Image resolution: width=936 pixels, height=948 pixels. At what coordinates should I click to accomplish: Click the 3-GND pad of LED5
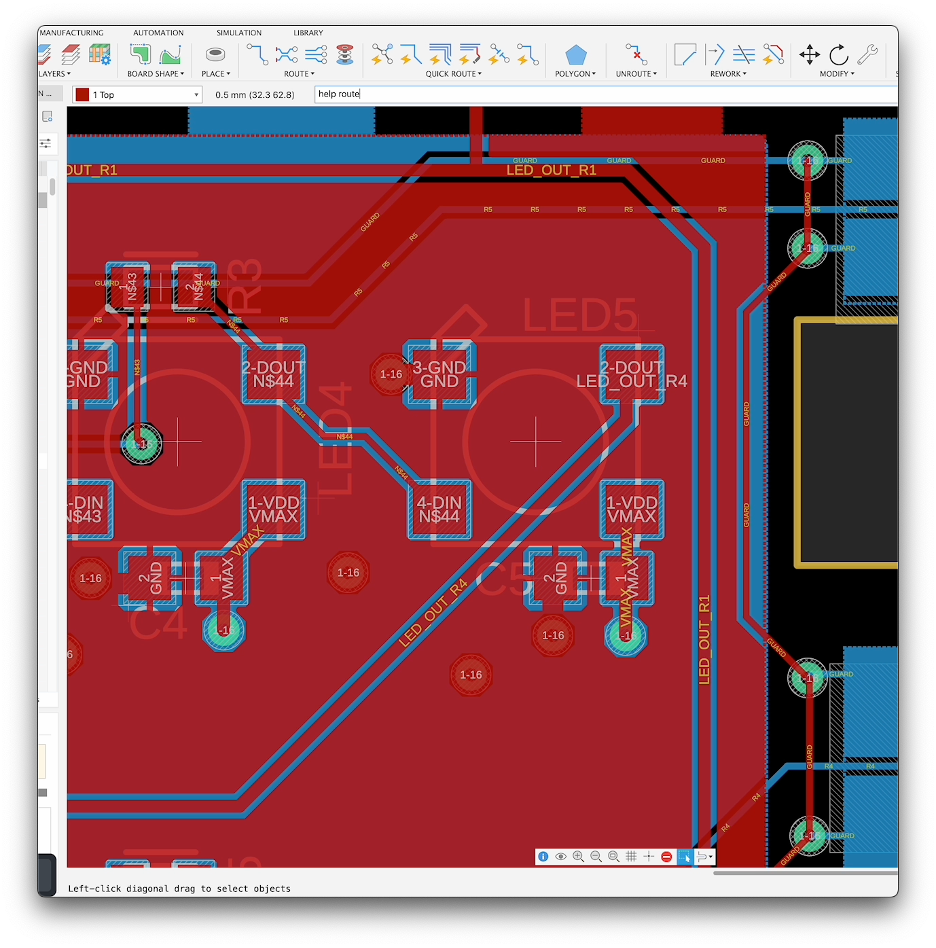click(x=440, y=374)
